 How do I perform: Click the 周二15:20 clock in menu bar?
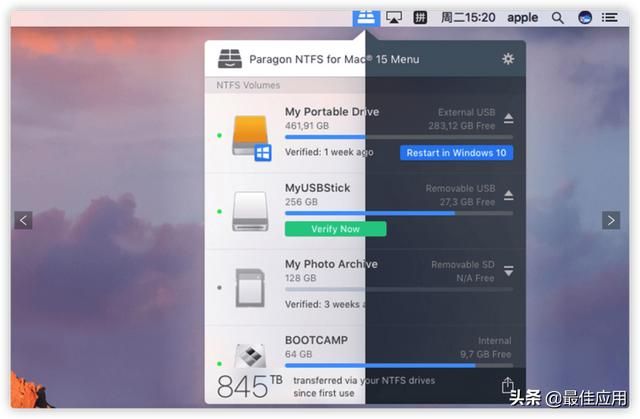pos(468,18)
